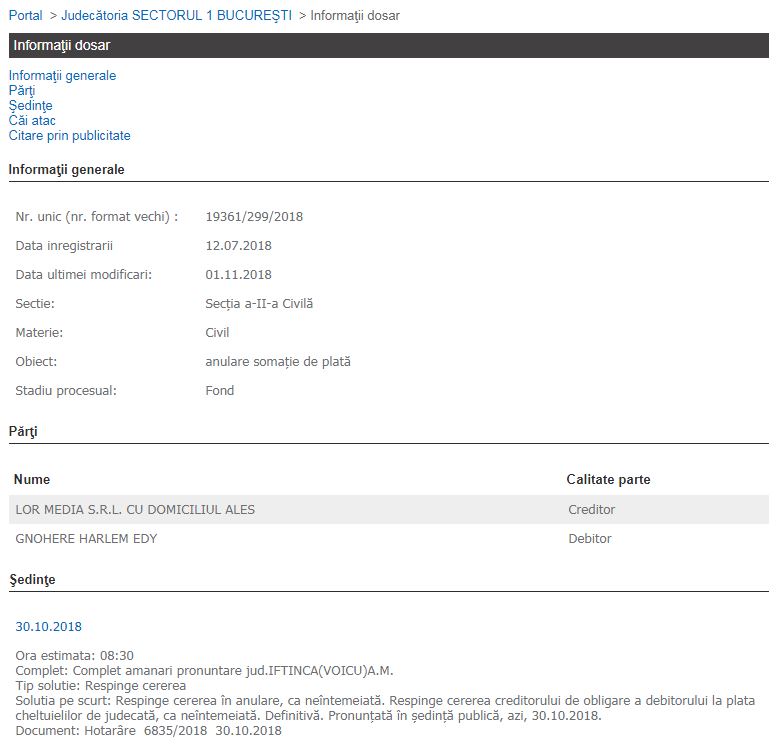The height and width of the screenshot is (755, 780).
Task: Open the 30.10.2018 hearing date link
Action: pos(48,627)
